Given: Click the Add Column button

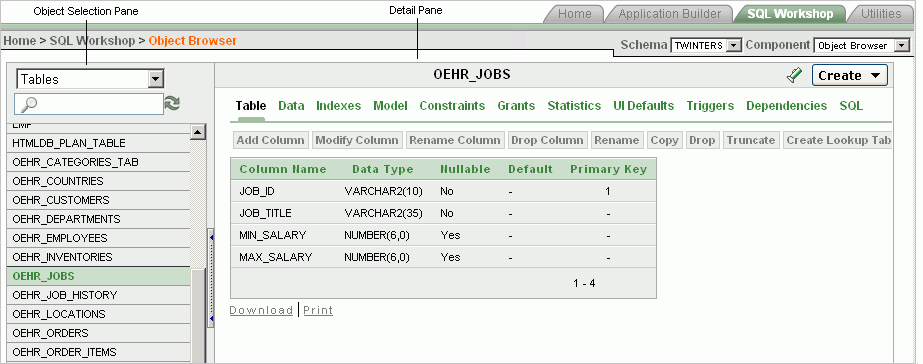Looking at the screenshot, I should coord(270,140).
